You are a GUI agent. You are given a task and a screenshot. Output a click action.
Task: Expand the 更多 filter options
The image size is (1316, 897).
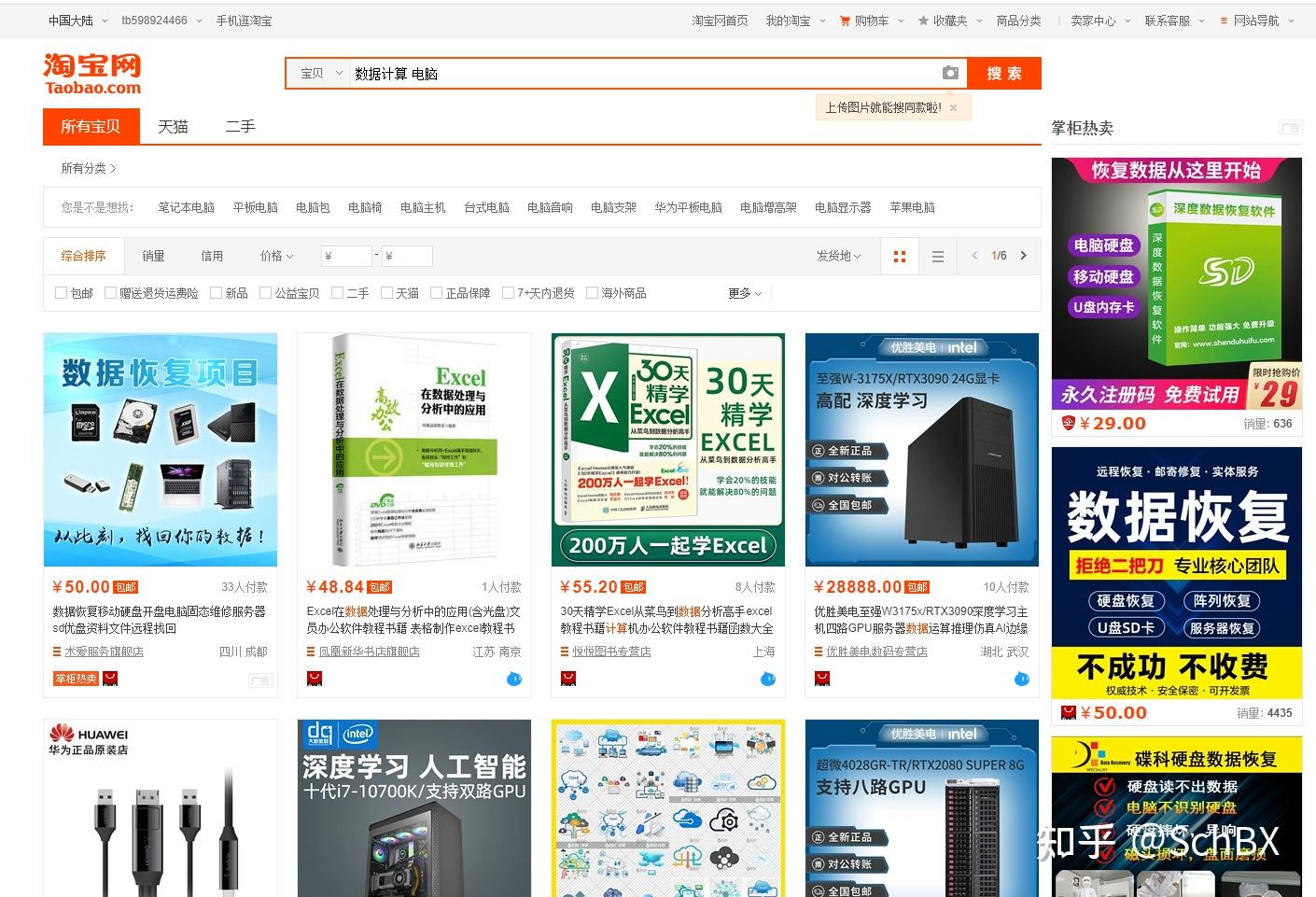[x=745, y=293]
